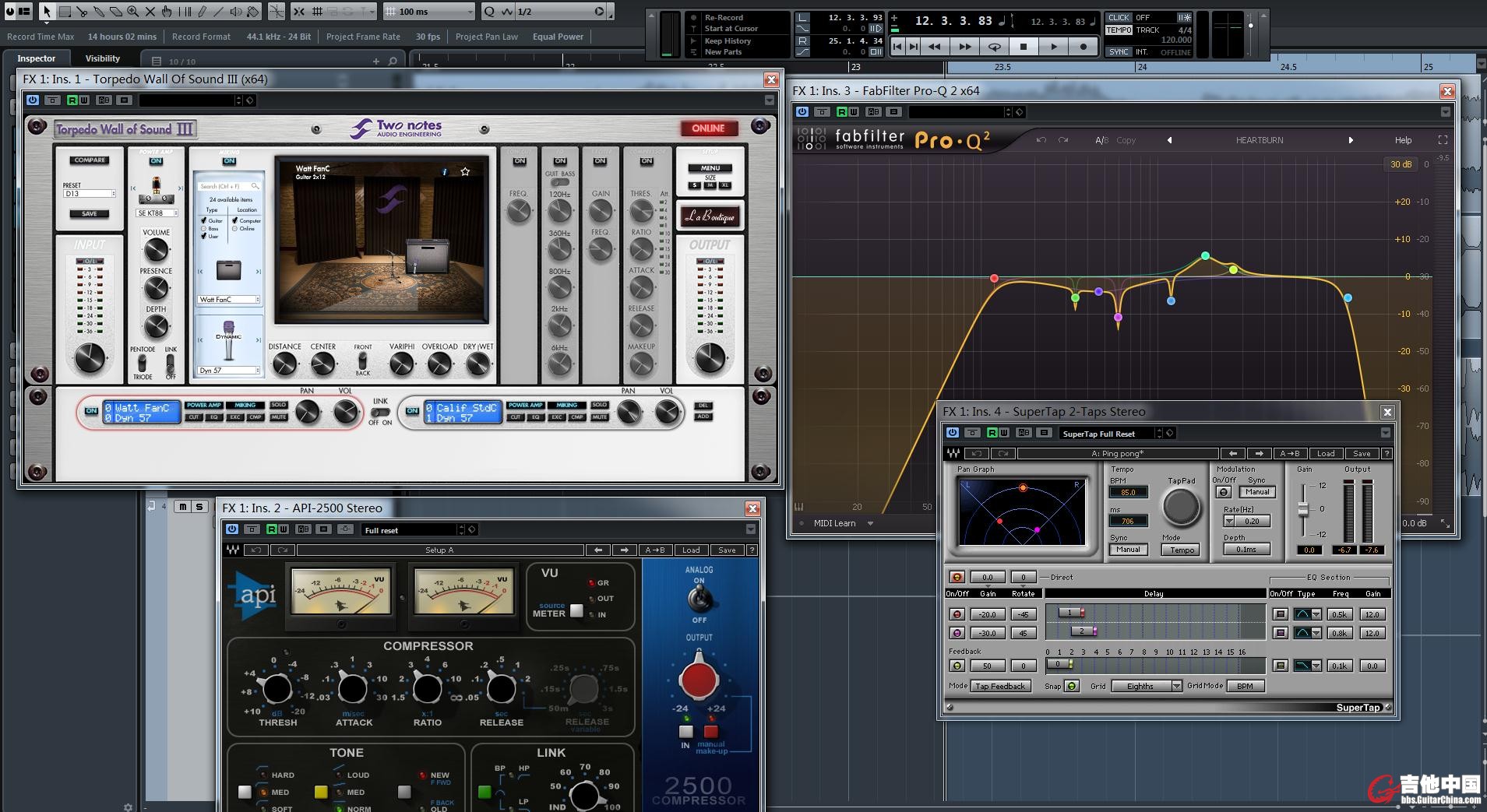Click Pro-Q 2 redo arrow
The height and width of the screenshot is (812, 1487).
[1063, 140]
